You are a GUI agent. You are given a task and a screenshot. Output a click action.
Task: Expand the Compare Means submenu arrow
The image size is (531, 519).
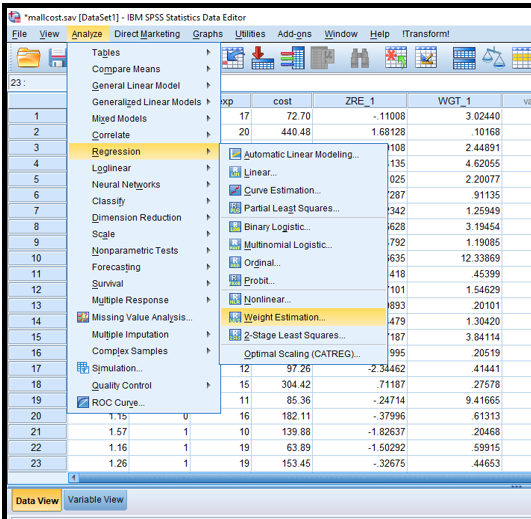pyautogui.click(x=208, y=69)
